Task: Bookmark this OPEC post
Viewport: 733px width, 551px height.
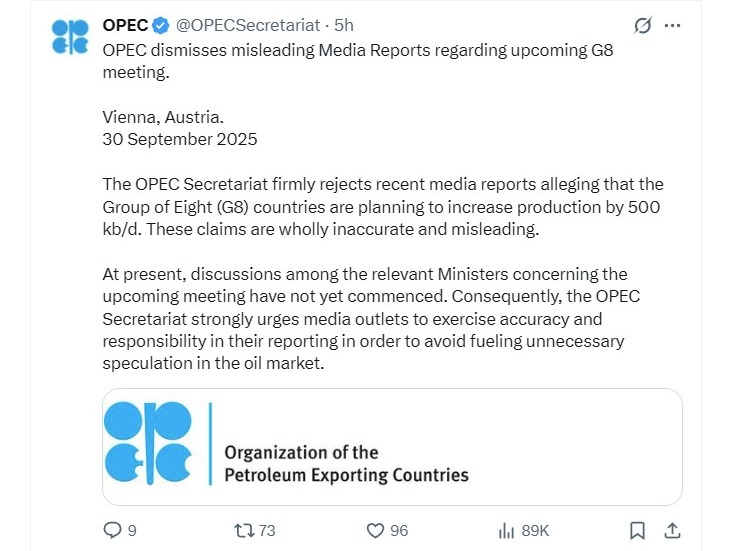Action: [x=638, y=530]
